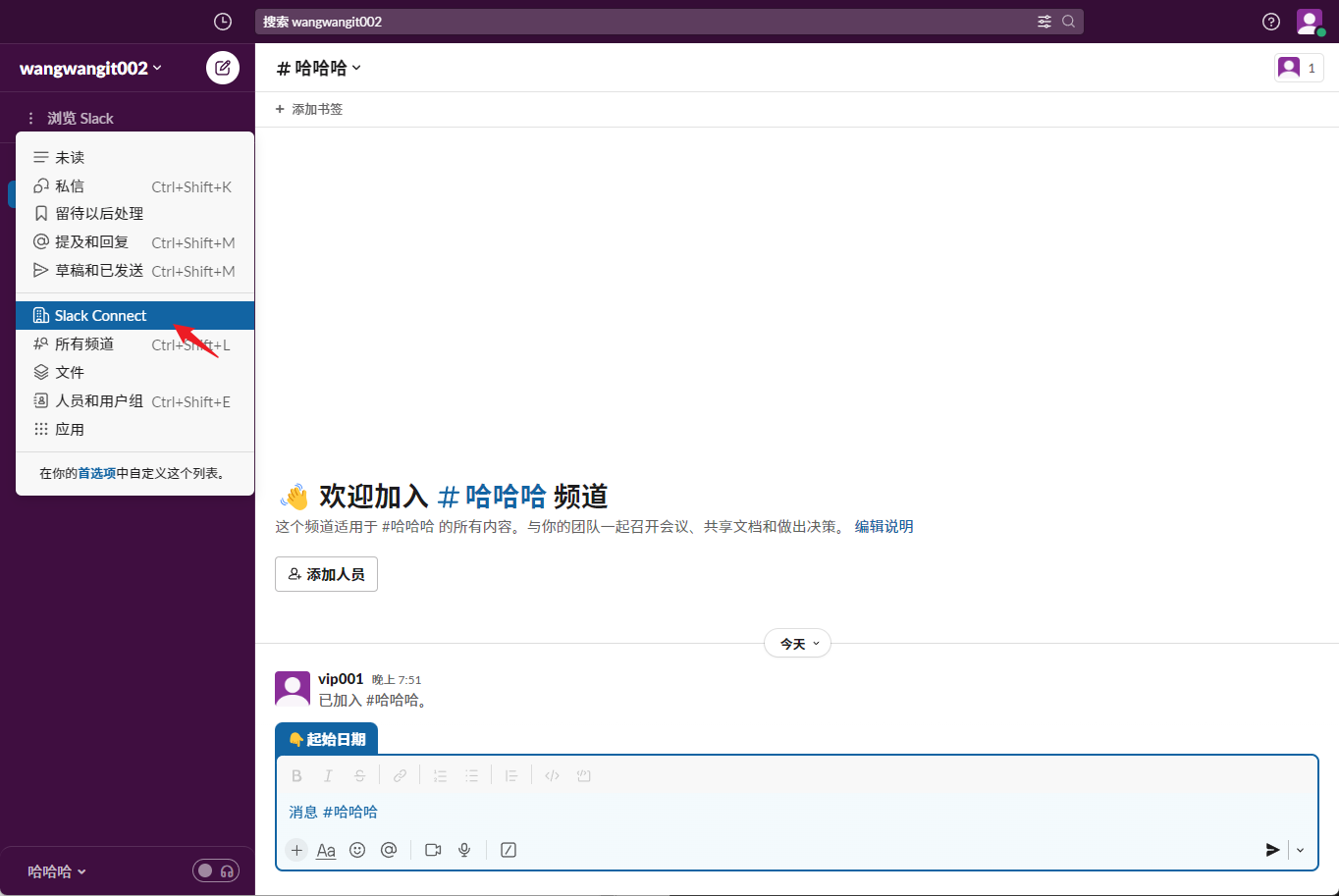Click the vip001 message avatar
Screen dimensions: 1339x896
coord(293,689)
